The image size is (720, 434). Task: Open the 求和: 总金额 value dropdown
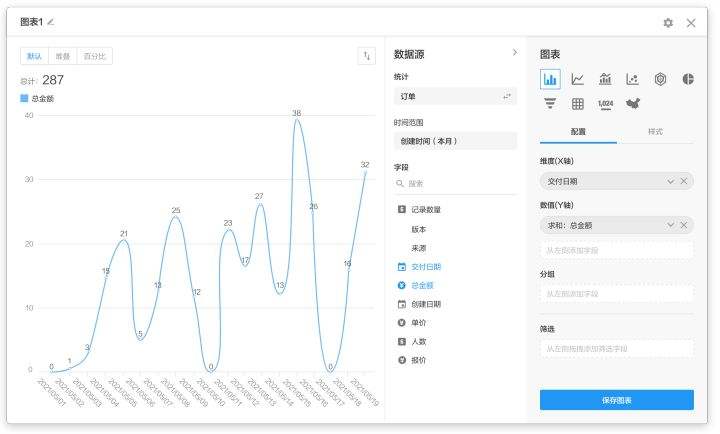tap(670, 225)
